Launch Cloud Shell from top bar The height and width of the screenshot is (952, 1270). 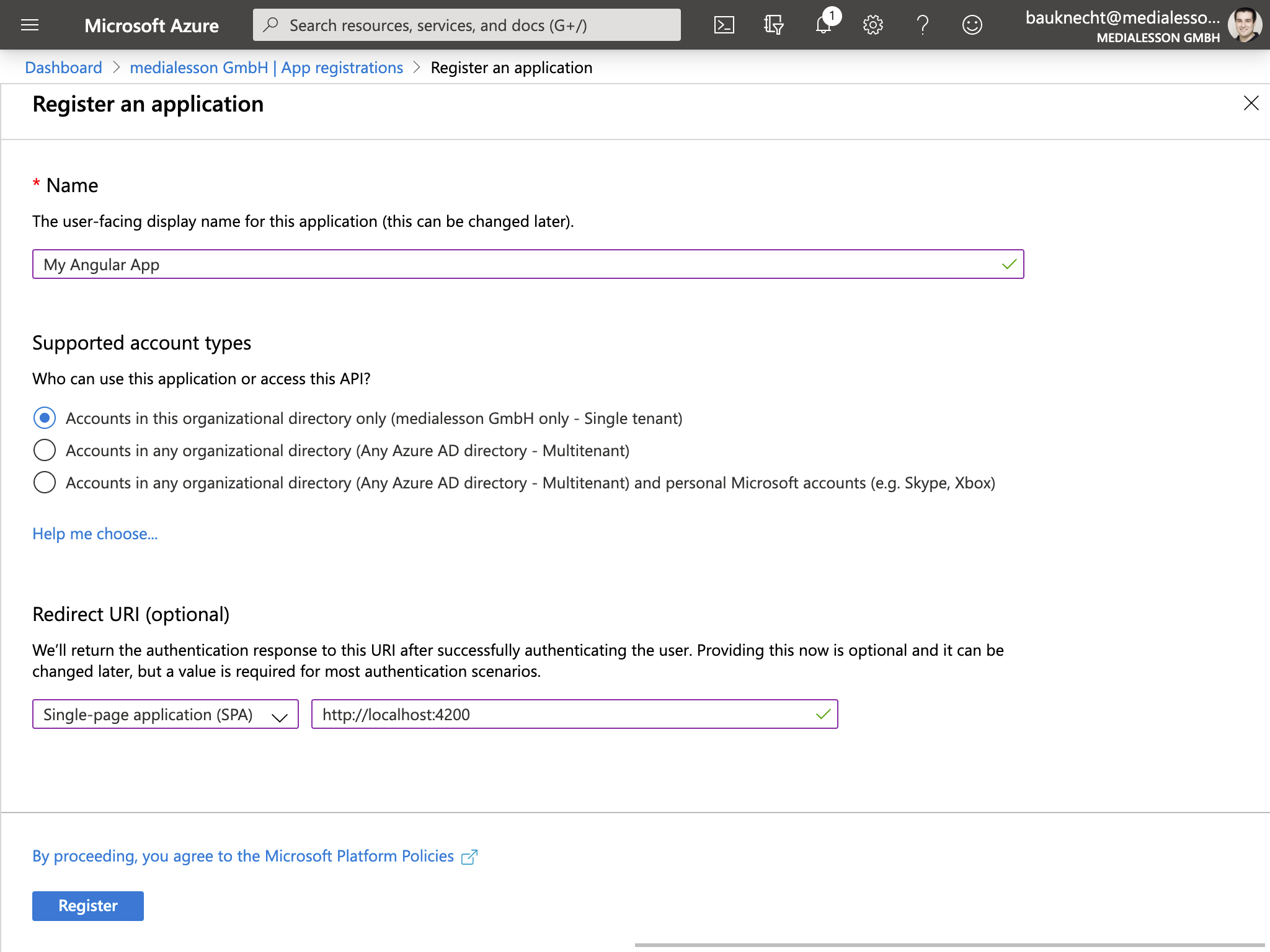pyautogui.click(x=724, y=25)
